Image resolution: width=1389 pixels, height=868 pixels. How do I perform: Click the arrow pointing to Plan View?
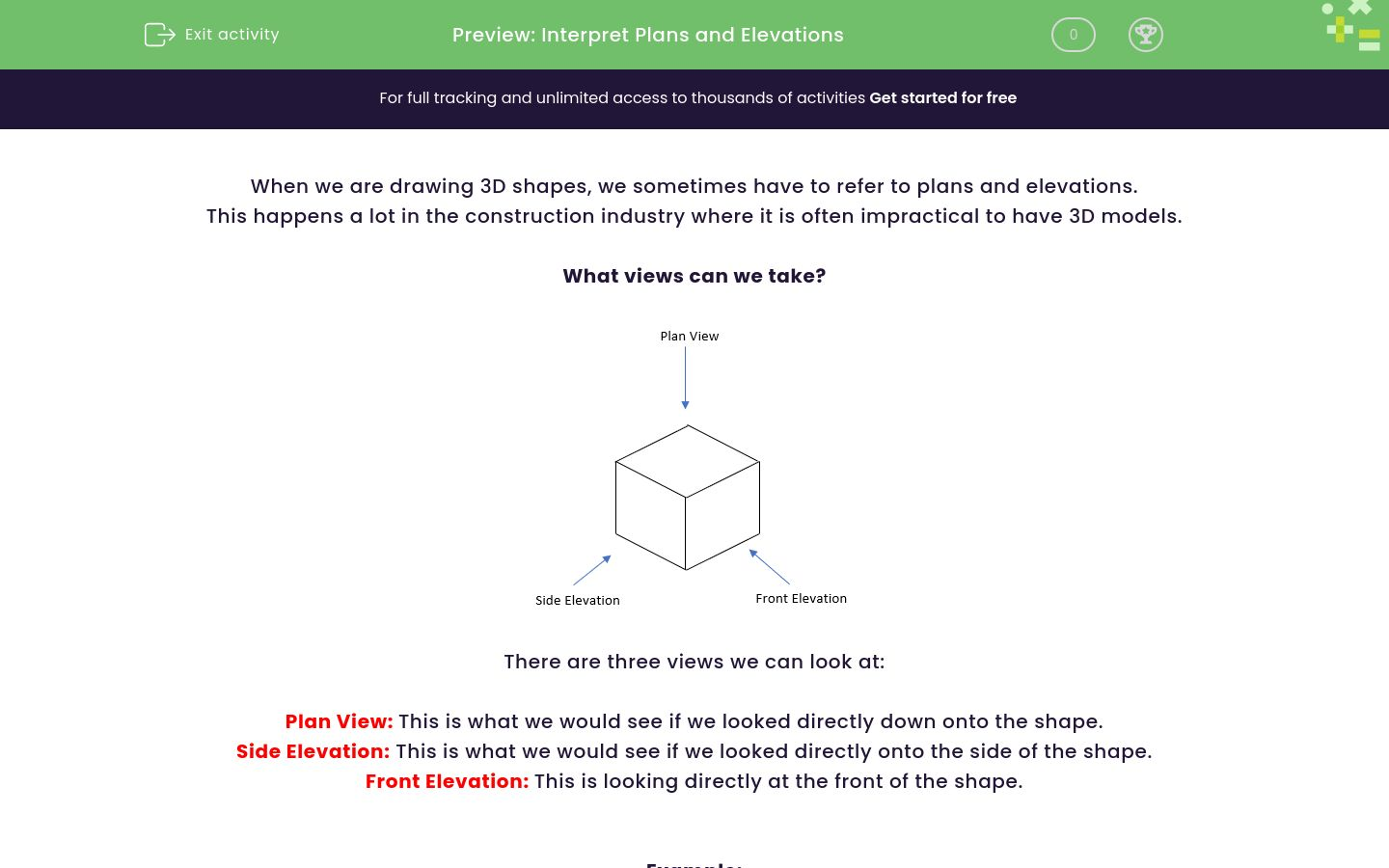tap(686, 376)
